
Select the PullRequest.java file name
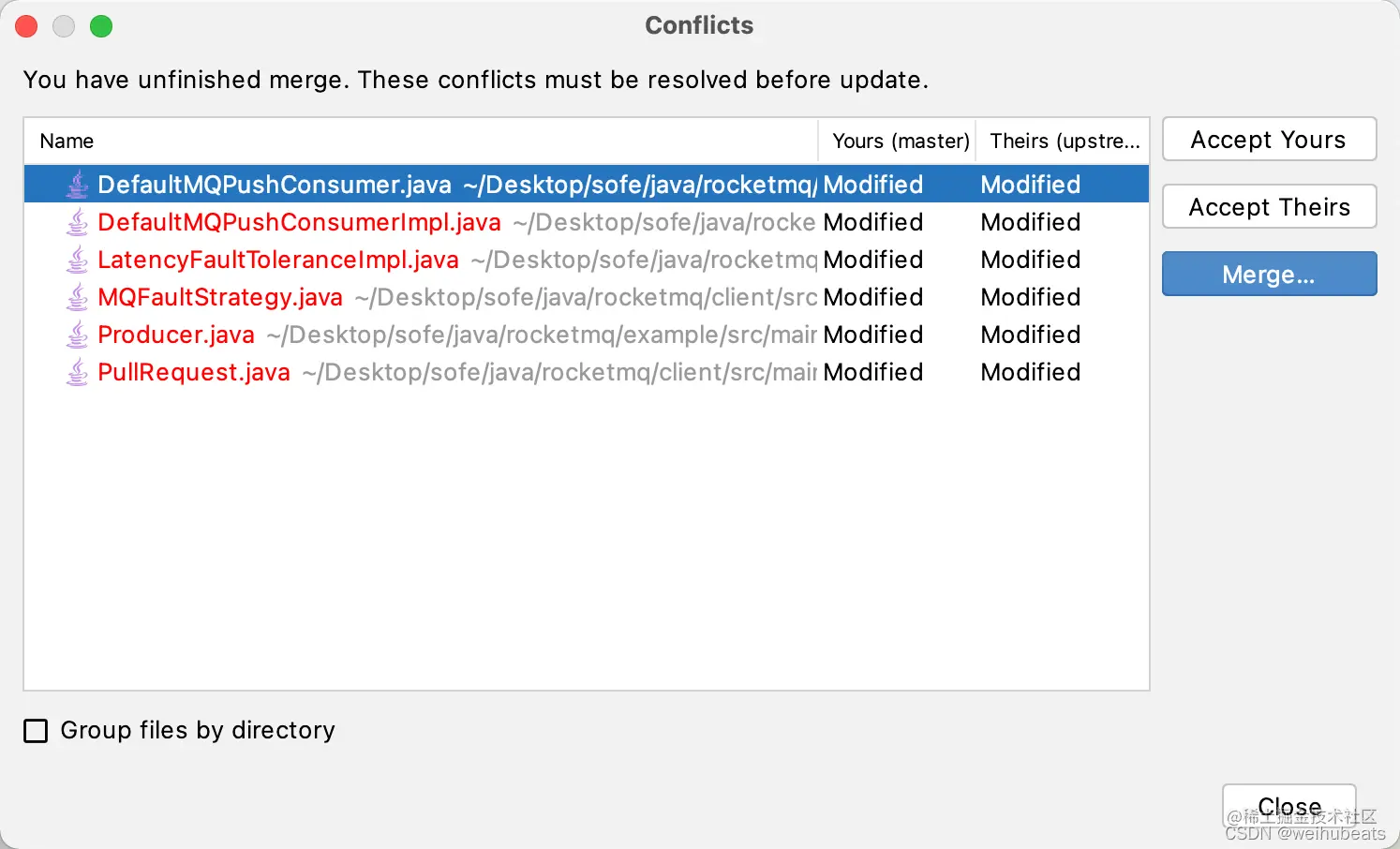coord(194,372)
